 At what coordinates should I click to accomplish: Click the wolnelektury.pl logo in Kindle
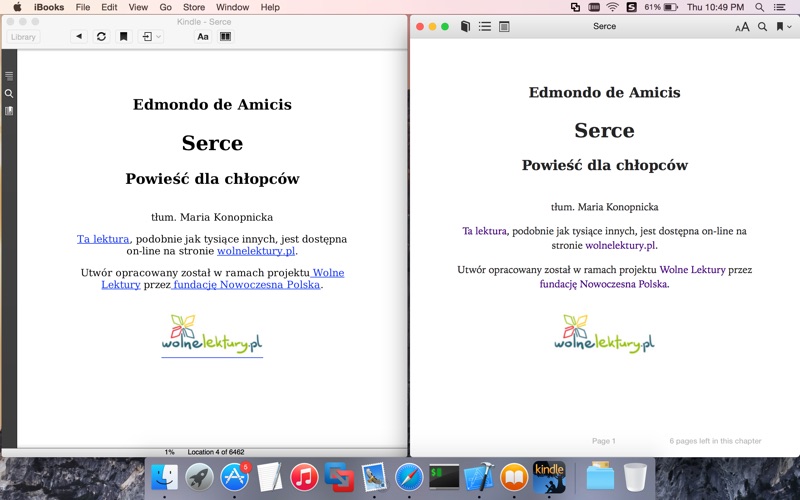212,335
